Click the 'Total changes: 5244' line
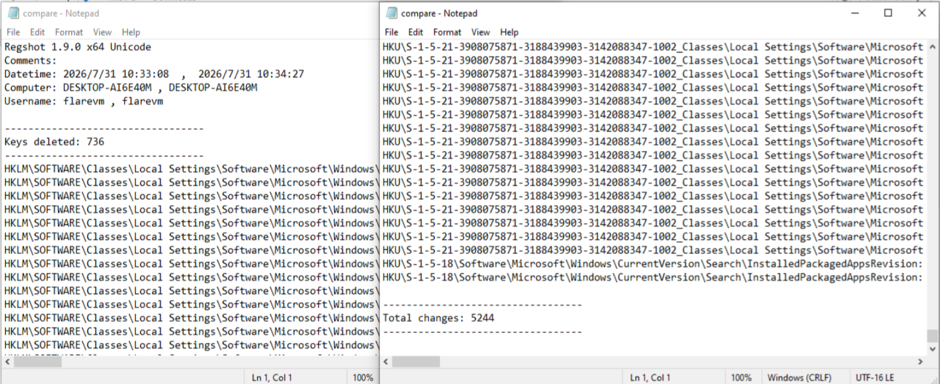 pos(438,318)
